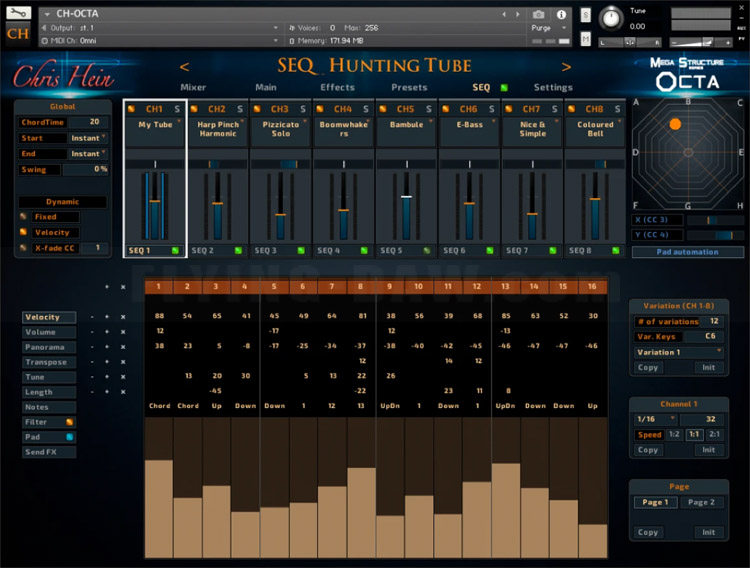Click the orange XY pad cursor dot
750x568 pixels.
(675, 124)
